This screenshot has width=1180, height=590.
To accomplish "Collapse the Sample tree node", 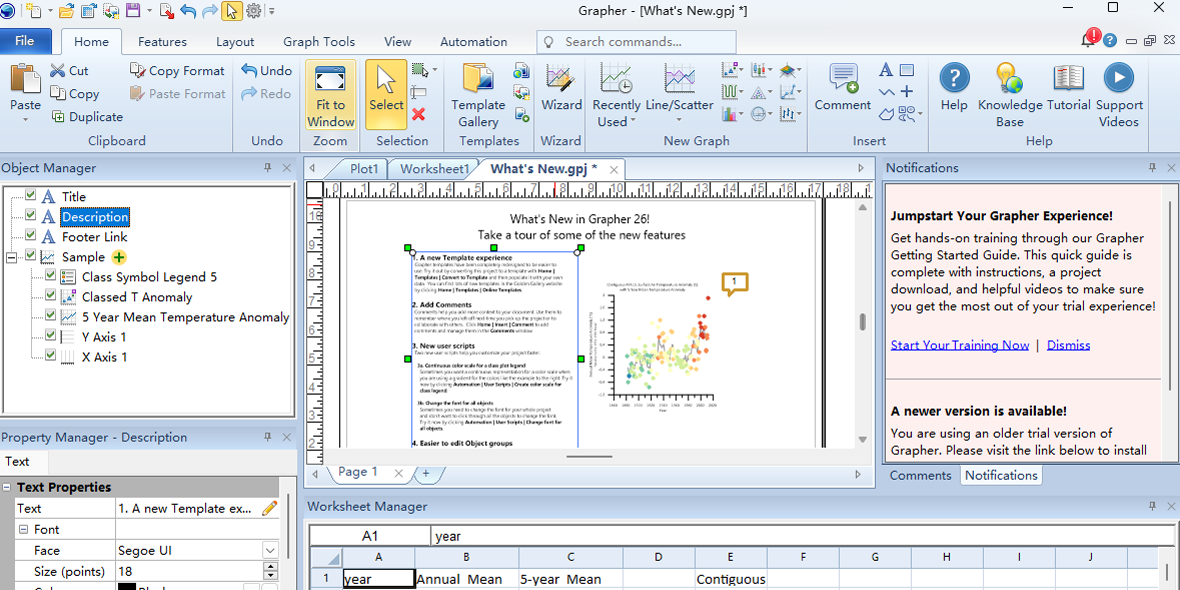I will 11,257.
